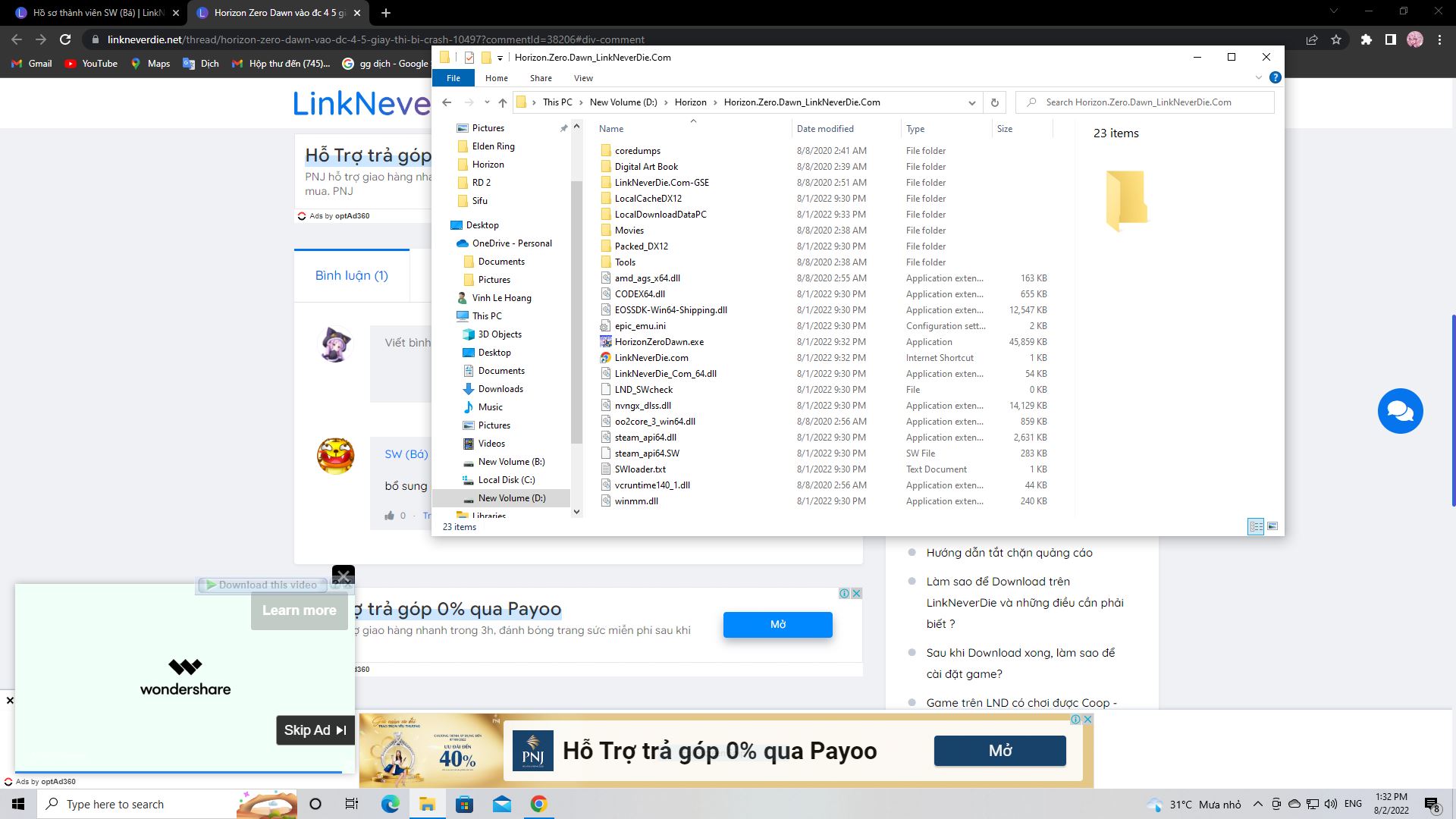The image size is (1456, 819).
Task: Open new Chrome tab
Action: 385,13
